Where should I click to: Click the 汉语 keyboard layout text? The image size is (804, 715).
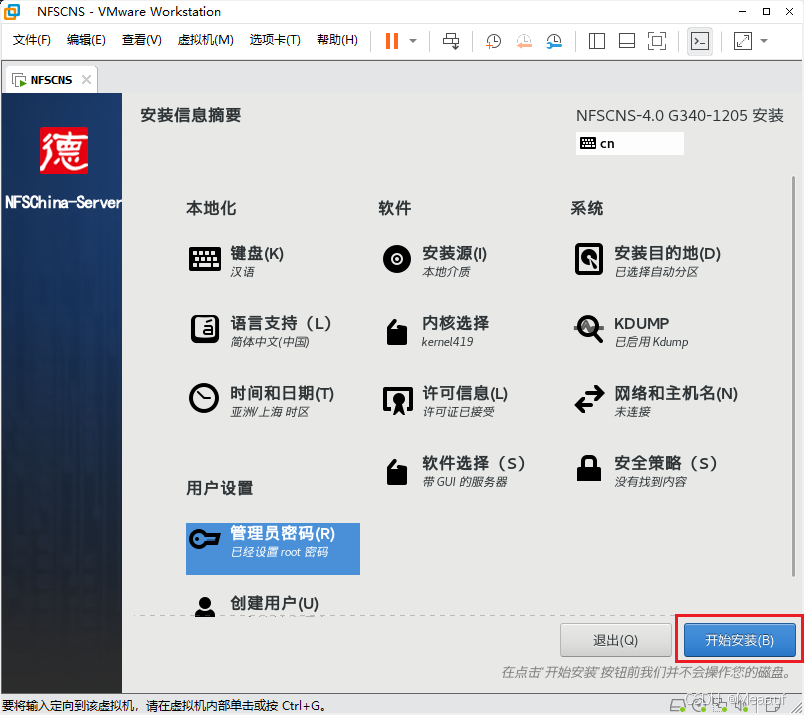click(243, 272)
